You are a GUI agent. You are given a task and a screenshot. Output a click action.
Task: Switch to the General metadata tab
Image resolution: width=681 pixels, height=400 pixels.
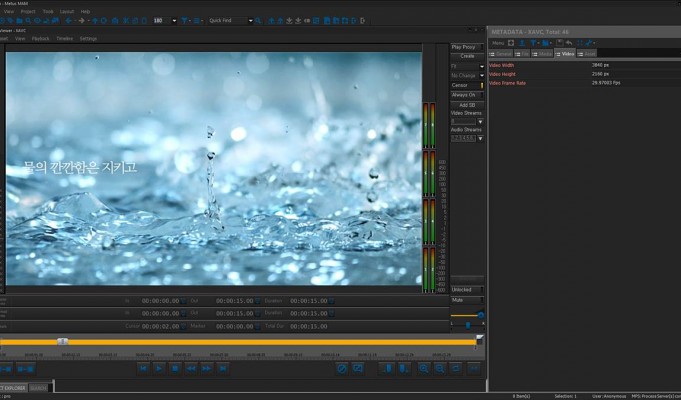click(501, 53)
